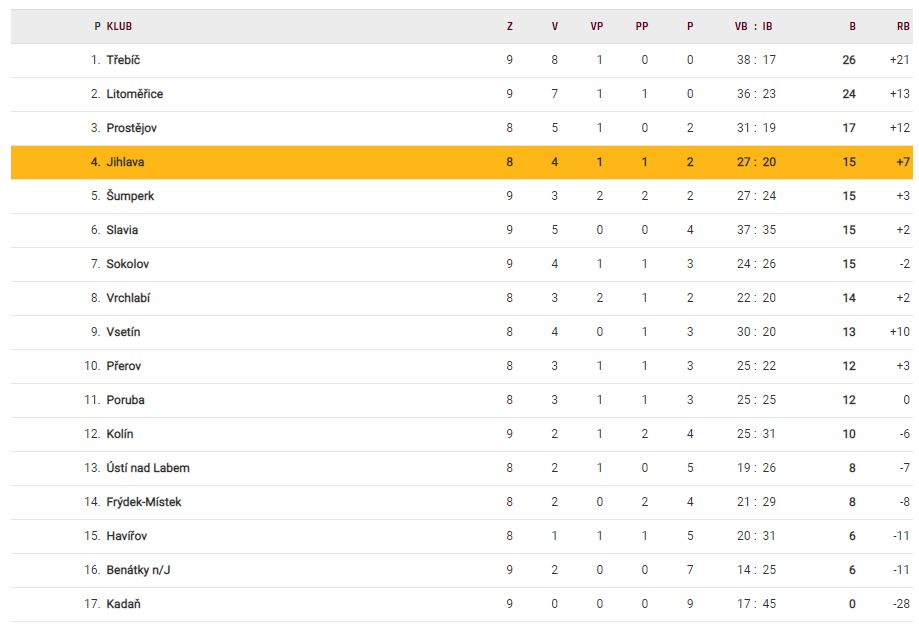
Task: Open Vrchlabí from the table
Action: pyautogui.click(x=128, y=298)
